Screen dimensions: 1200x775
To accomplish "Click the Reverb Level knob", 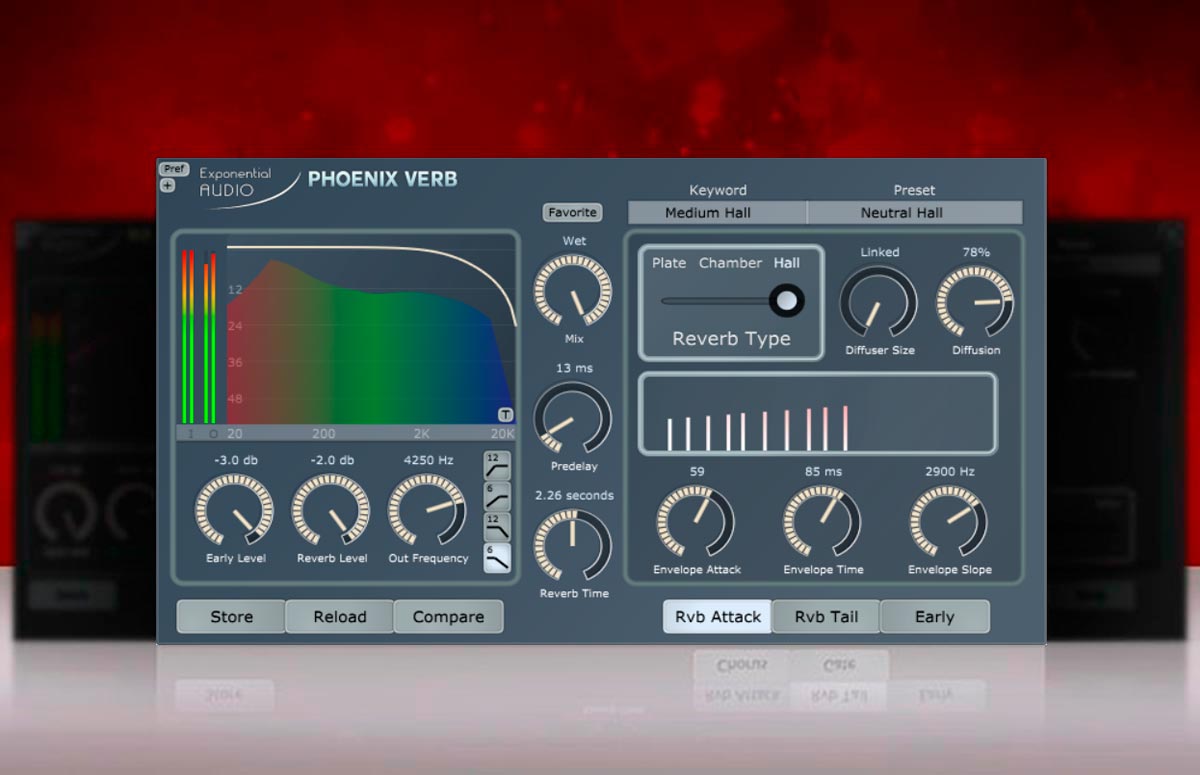I will [331, 510].
